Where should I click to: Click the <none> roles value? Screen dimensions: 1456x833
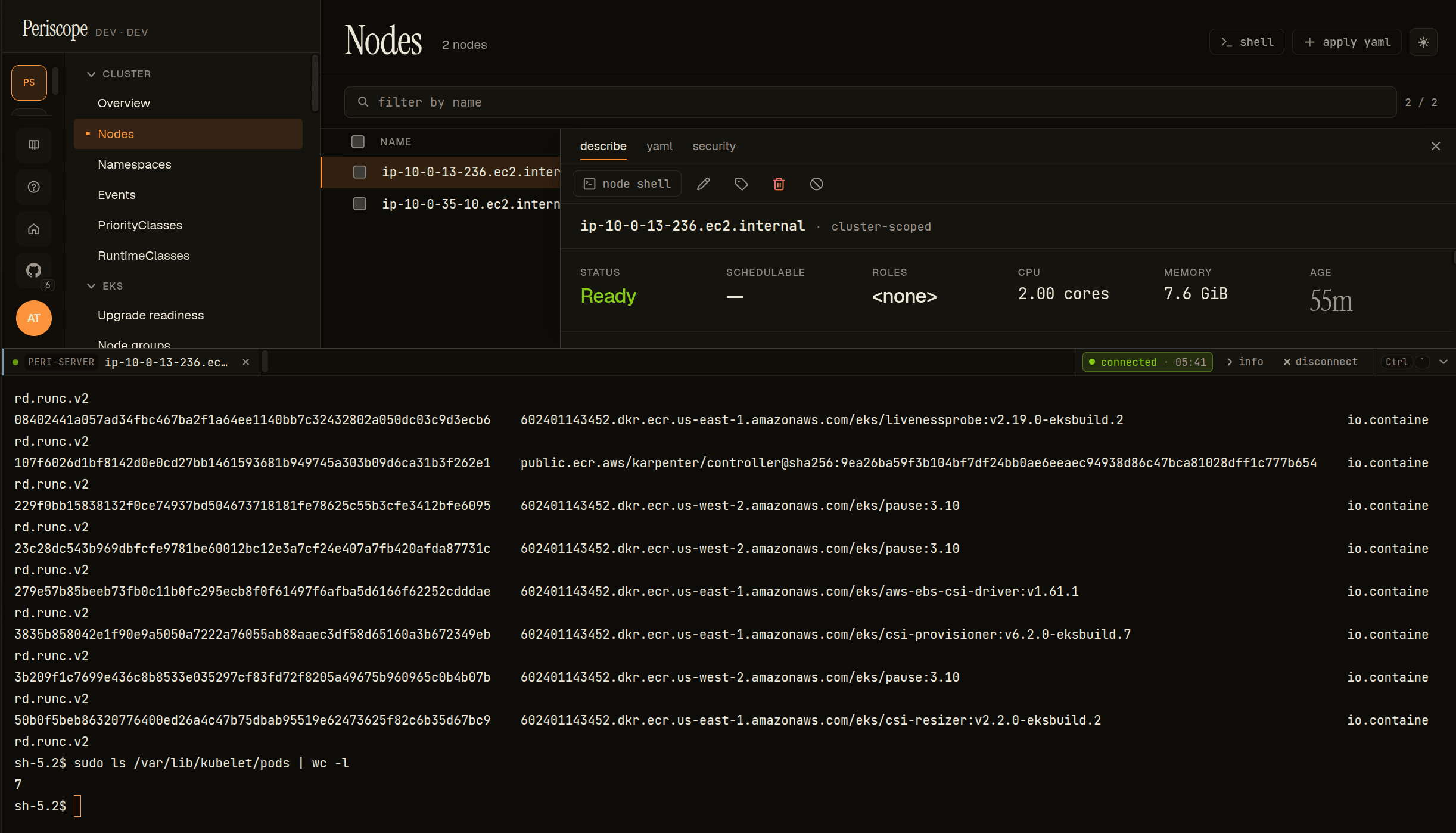(904, 296)
